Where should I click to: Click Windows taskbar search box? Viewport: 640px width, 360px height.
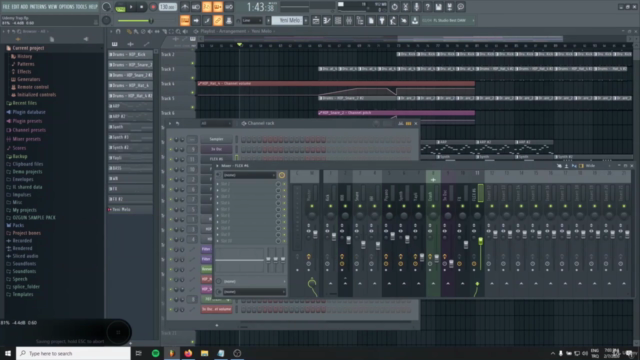coord(73,353)
